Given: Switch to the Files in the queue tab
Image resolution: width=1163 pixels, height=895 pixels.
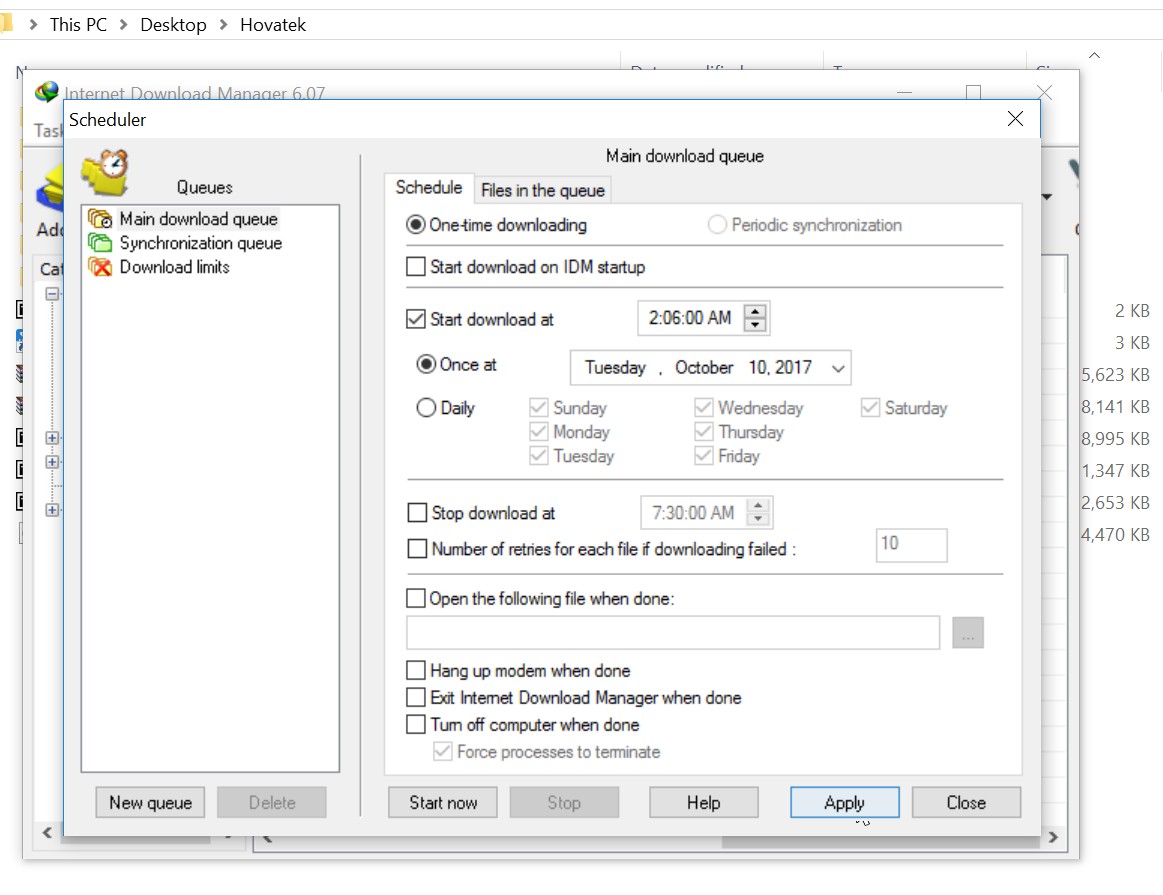Looking at the screenshot, I should [542, 190].
